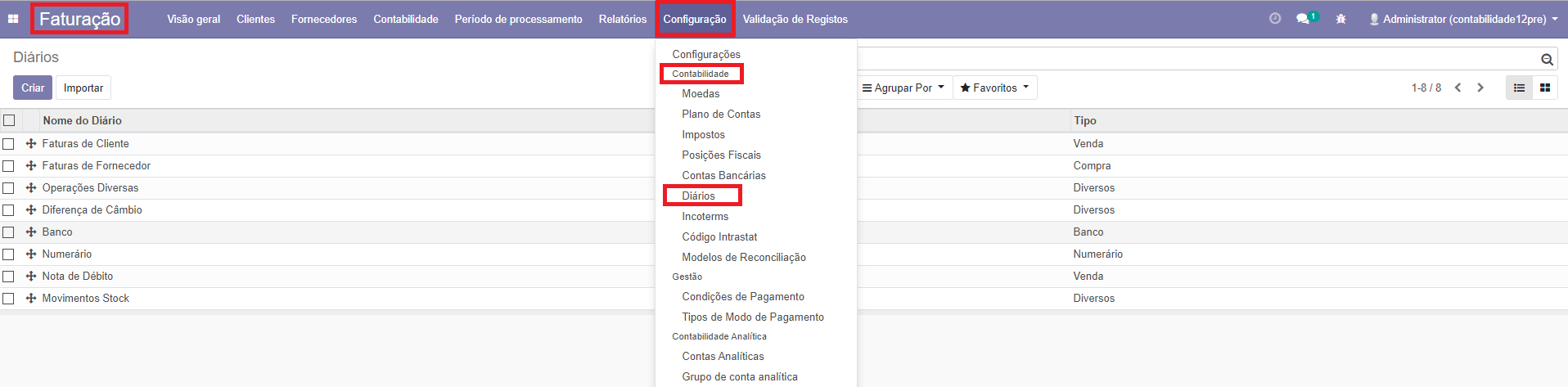Viewport: 1568px width, 387px height.
Task: Click the search magnifier icon
Action: pyautogui.click(x=1546, y=59)
